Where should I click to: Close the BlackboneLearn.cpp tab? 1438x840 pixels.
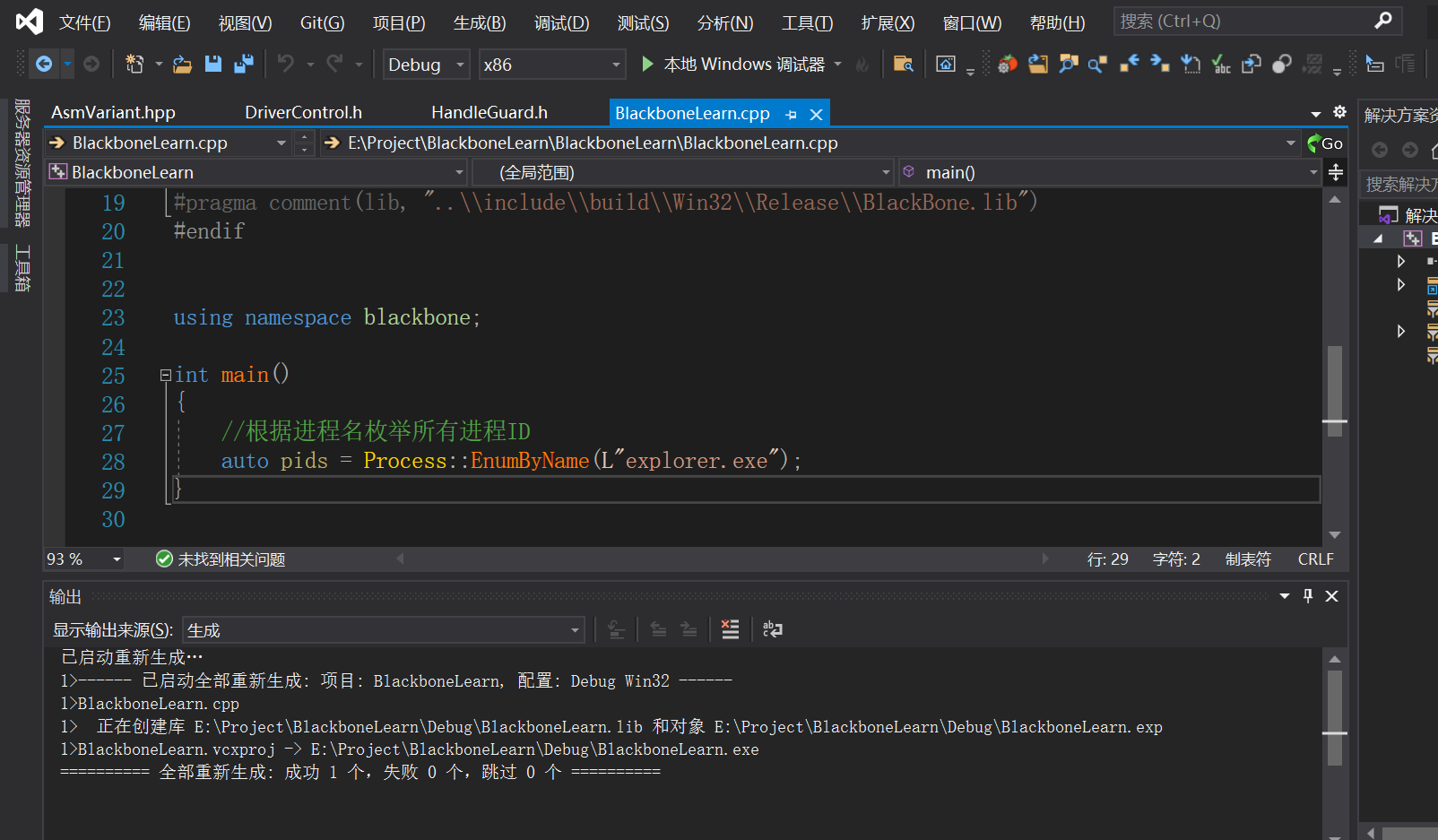[x=816, y=114]
